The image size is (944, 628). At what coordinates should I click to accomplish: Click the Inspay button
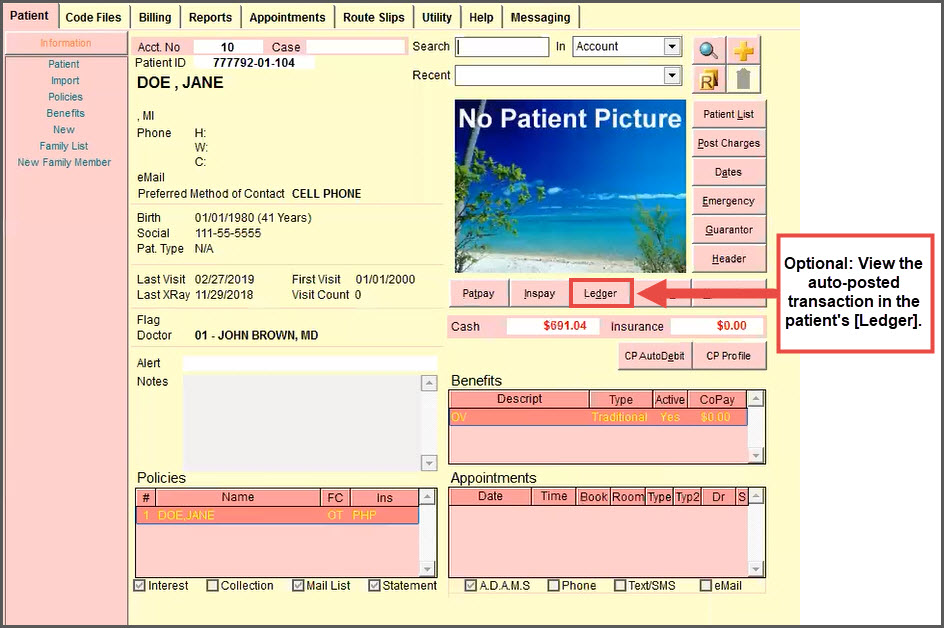tap(539, 293)
